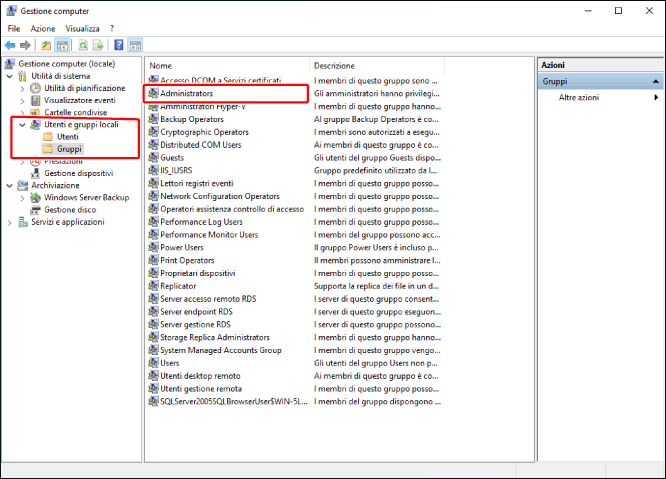This screenshot has width=666, height=479.
Task: Click the Export list toolbar icon
Action: click(98, 45)
